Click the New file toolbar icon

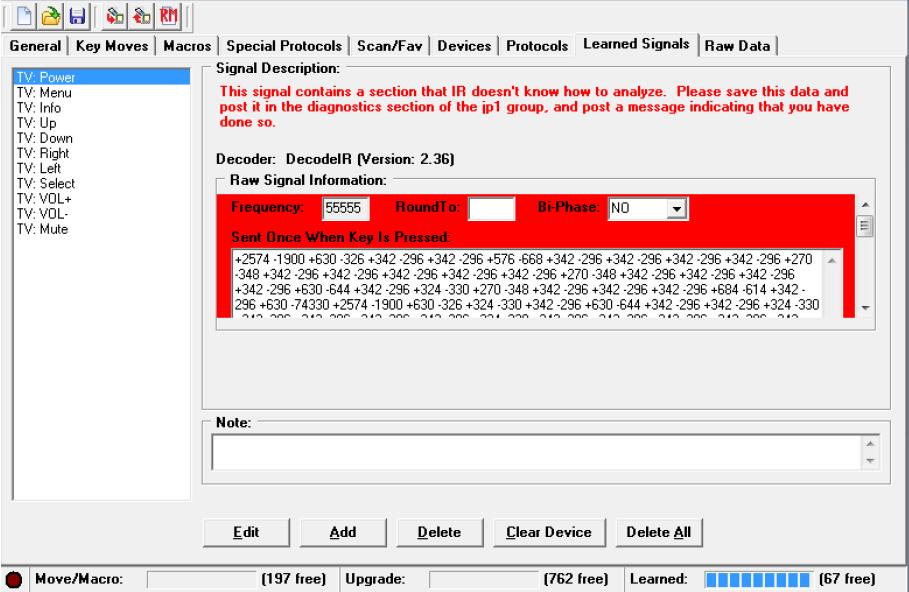[x=24, y=16]
